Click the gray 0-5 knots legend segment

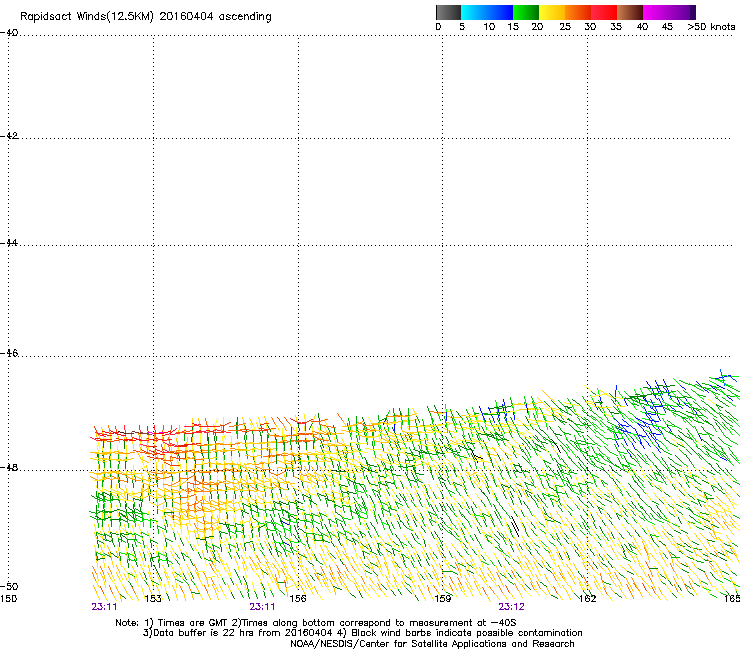point(448,12)
